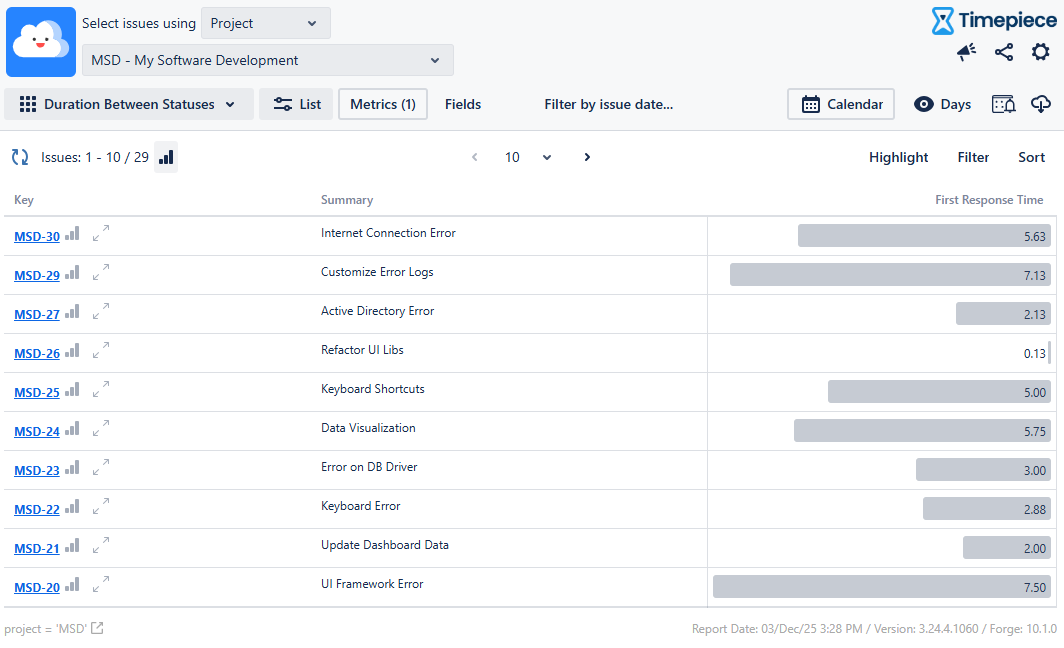This screenshot has height=648, width=1064.
Task: Open bar chart icon for MSD-27
Action: coord(73,312)
